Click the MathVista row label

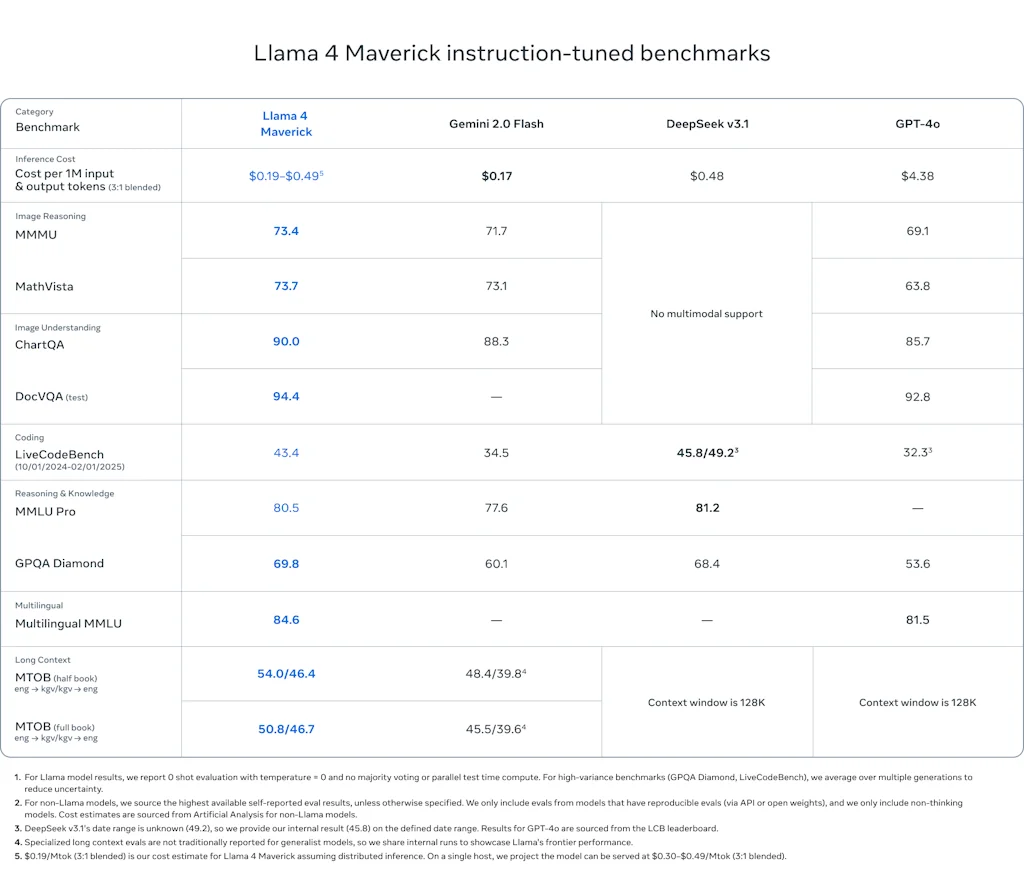[x=44, y=286]
